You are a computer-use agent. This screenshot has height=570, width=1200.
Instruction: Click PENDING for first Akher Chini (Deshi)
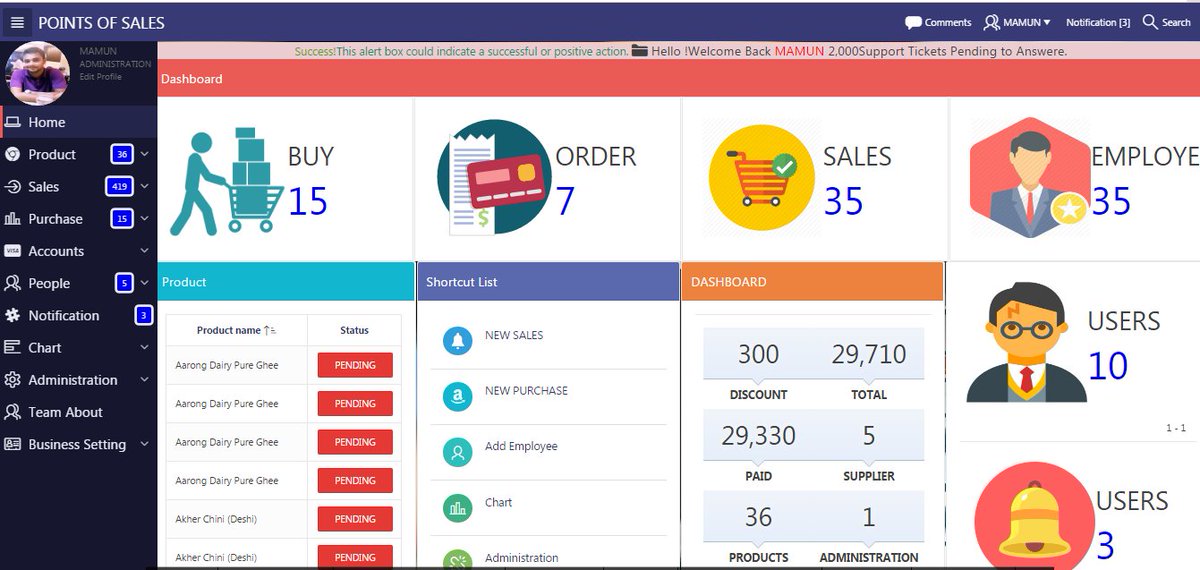(355, 519)
